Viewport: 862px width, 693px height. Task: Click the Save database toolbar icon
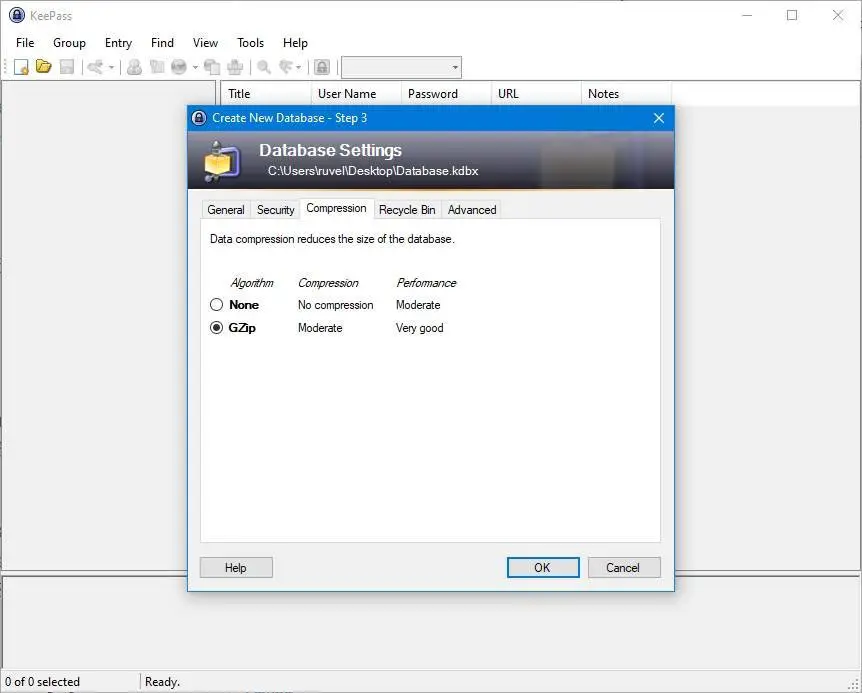[67, 67]
